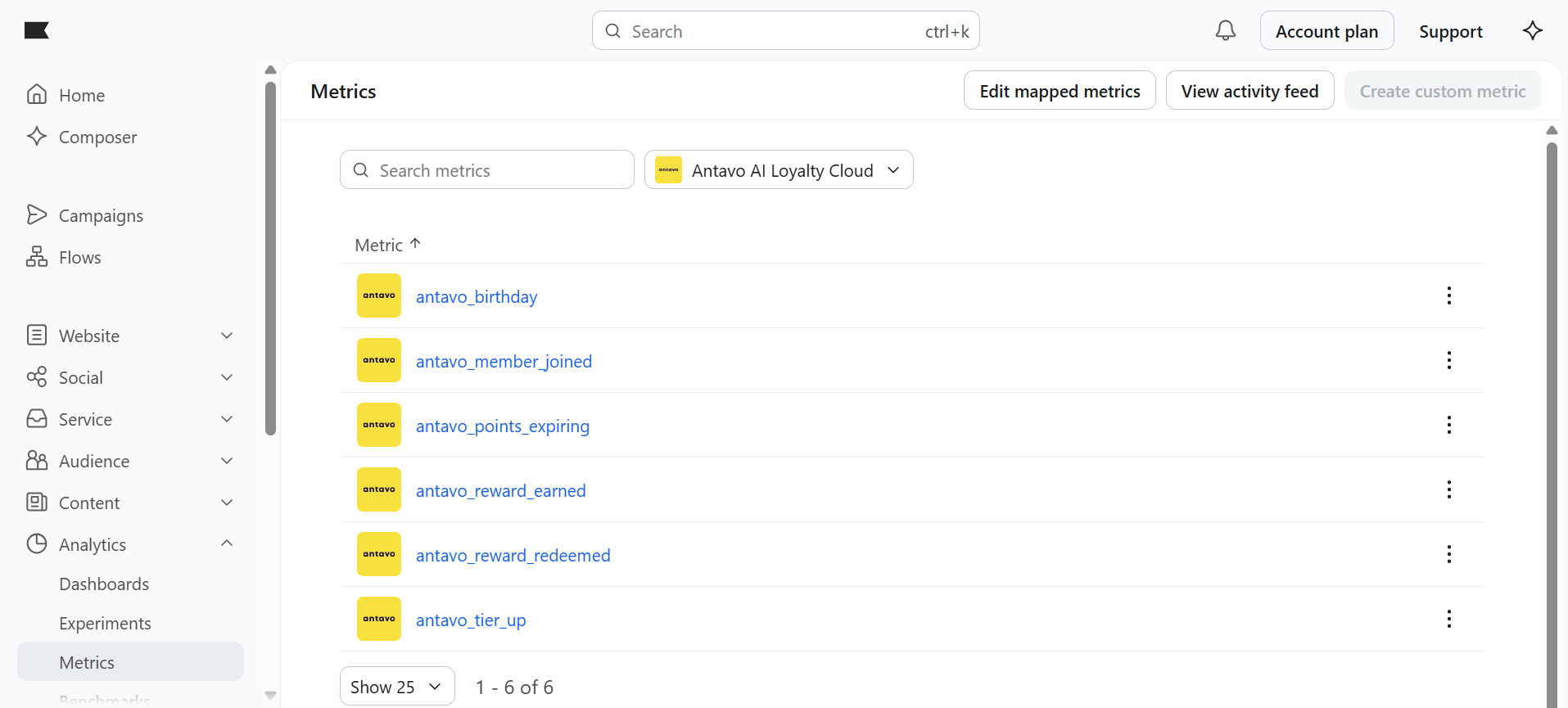Image resolution: width=1568 pixels, height=708 pixels.
Task: Click the Social share icon
Action: [37, 377]
